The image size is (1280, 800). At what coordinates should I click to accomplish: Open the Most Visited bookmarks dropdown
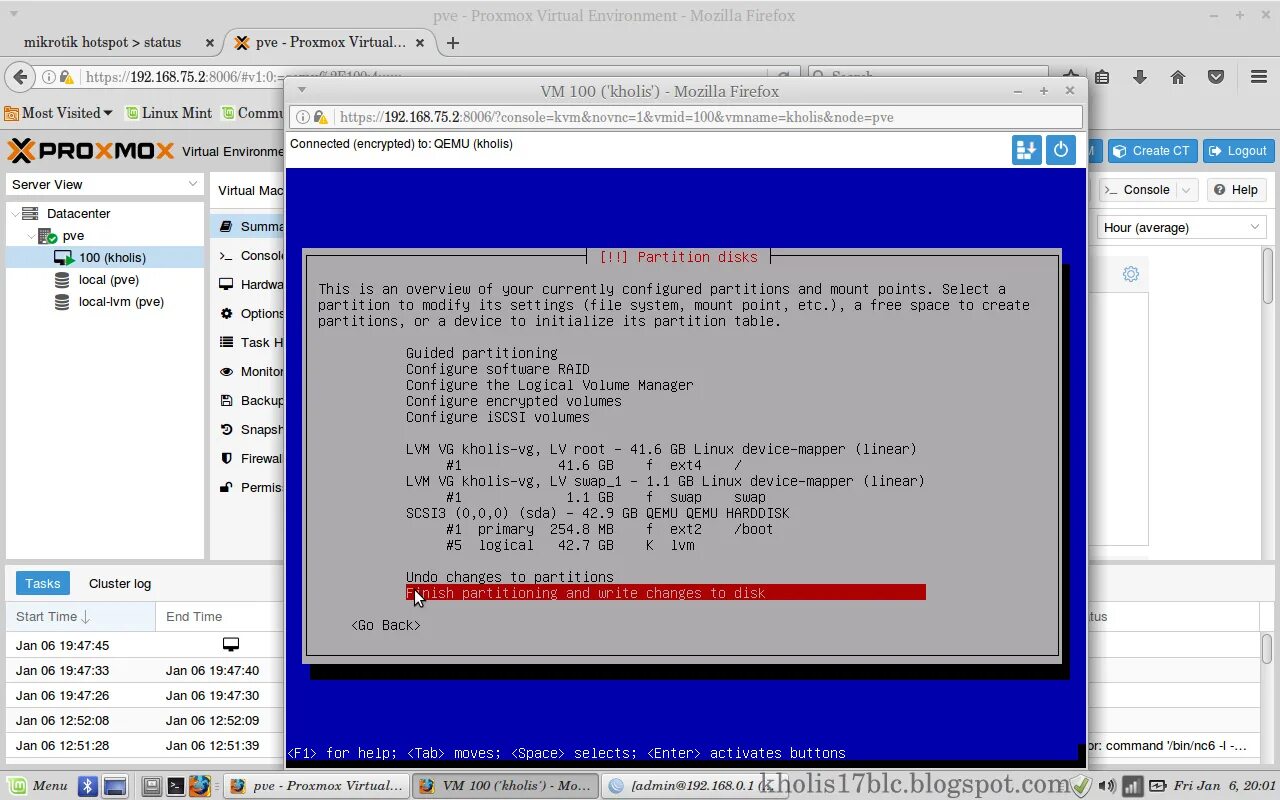point(58,113)
